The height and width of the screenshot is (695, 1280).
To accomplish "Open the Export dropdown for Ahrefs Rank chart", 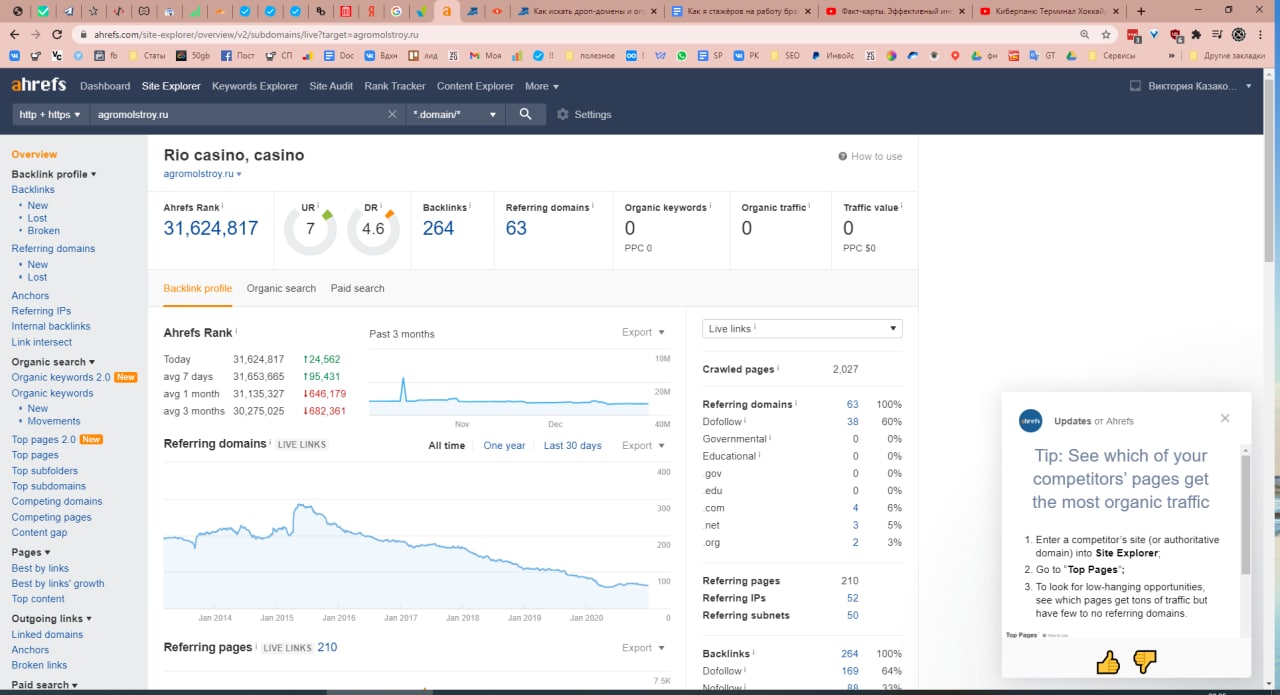I will 643,332.
